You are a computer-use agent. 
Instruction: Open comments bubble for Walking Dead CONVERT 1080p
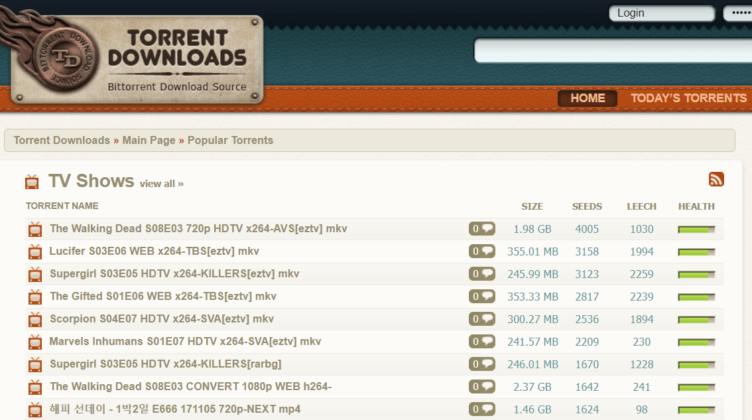[482, 386]
